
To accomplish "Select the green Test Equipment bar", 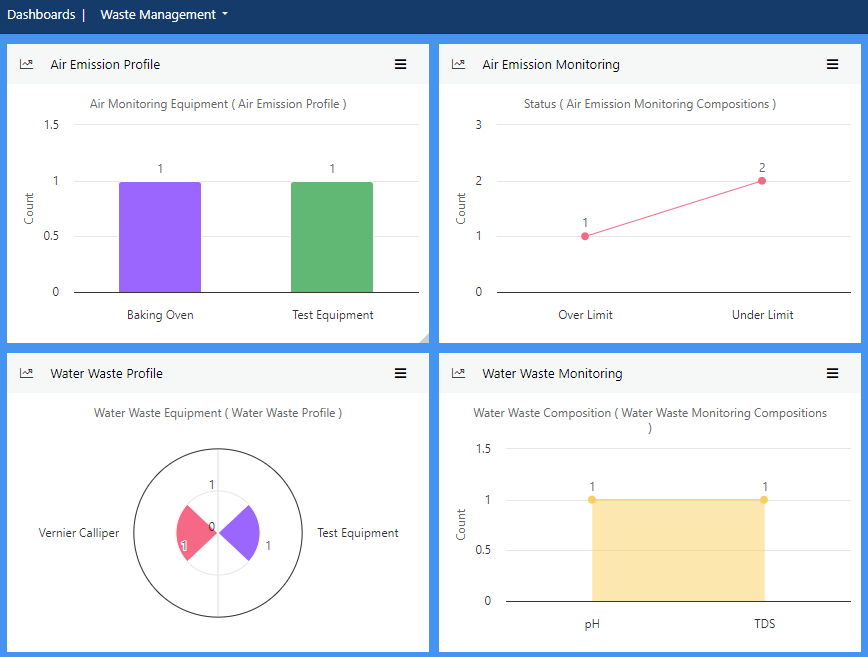I will click(x=332, y=237).
